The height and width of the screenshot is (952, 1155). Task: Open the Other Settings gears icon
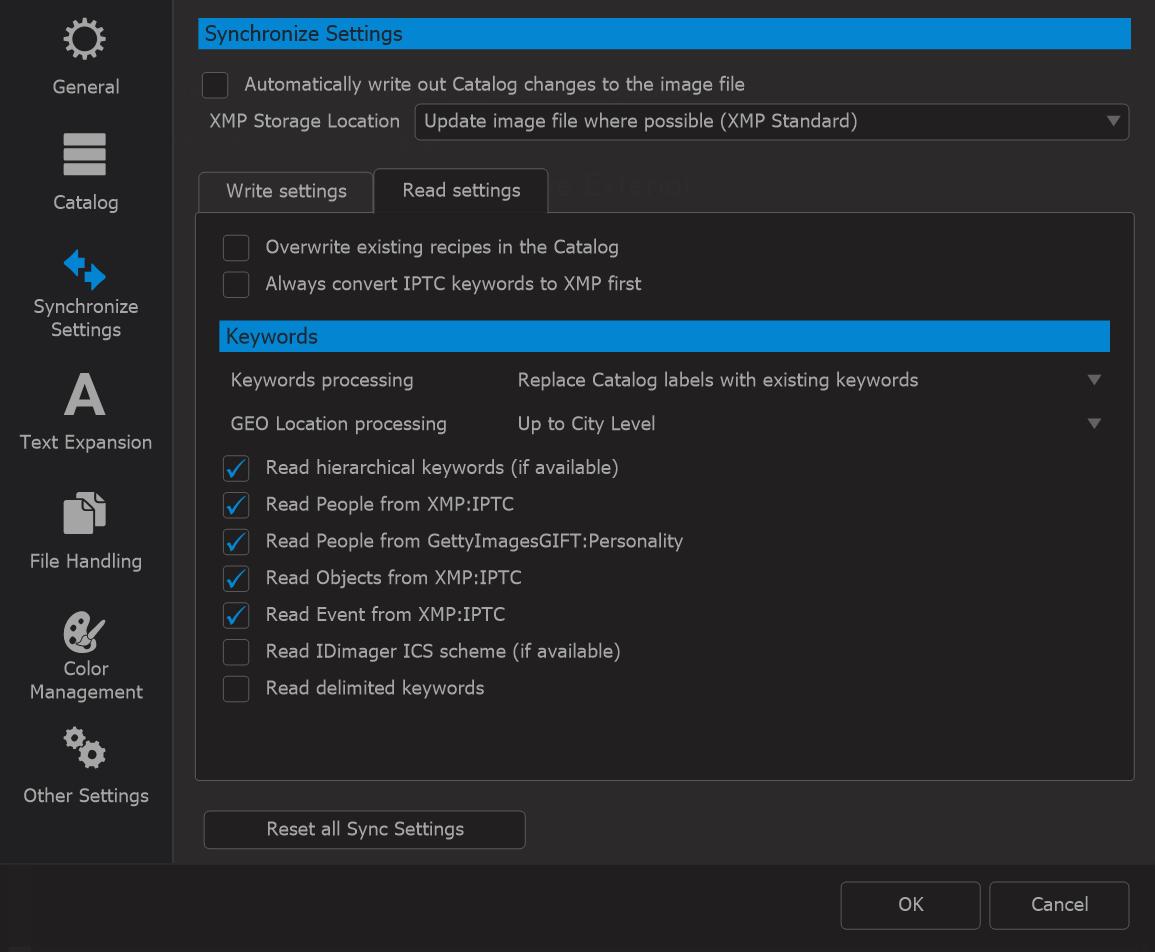pyautogui.click(x=85, y=748)
